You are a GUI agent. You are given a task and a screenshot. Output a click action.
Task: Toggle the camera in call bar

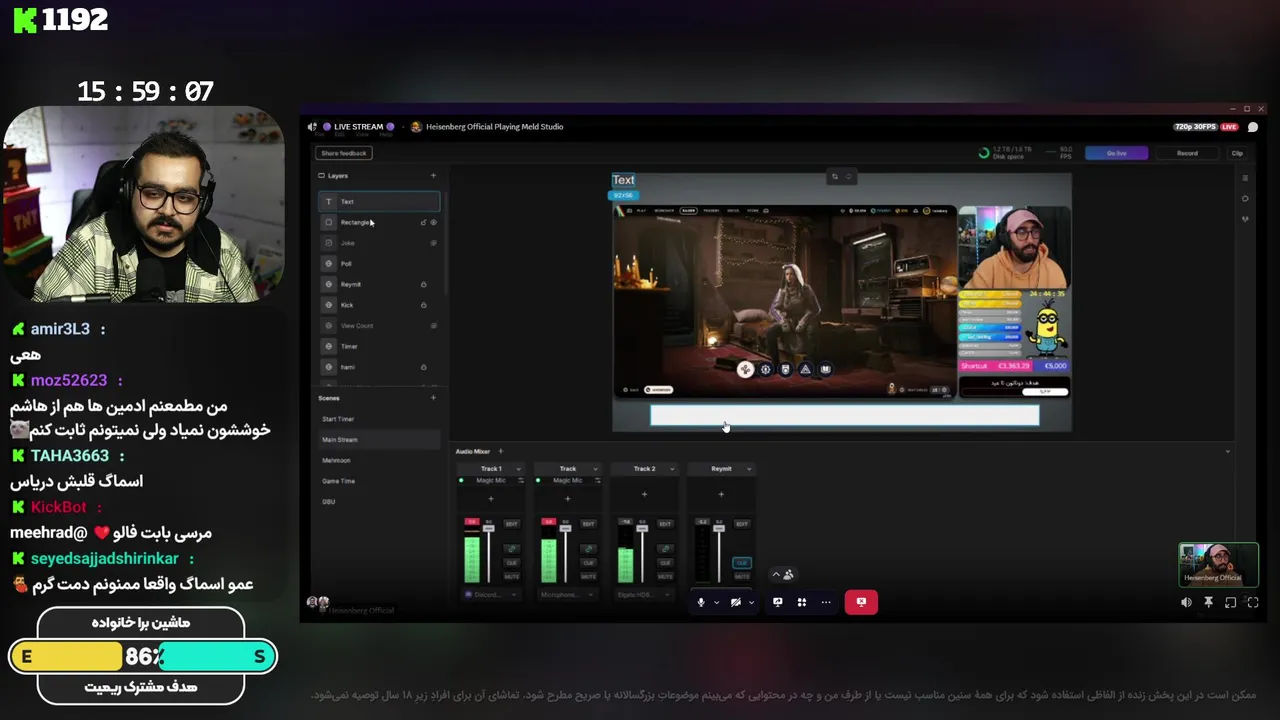pyautogui.click(x=736, y=602)
